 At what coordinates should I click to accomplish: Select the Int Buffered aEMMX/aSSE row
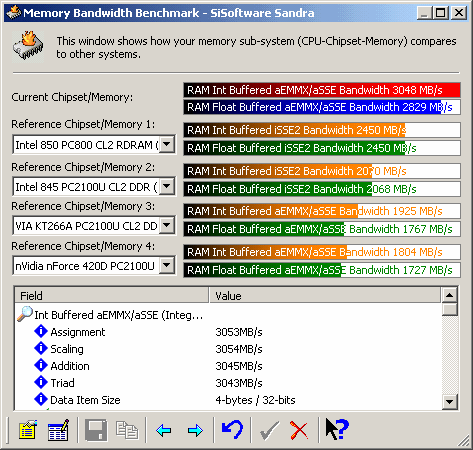(228, 315)
